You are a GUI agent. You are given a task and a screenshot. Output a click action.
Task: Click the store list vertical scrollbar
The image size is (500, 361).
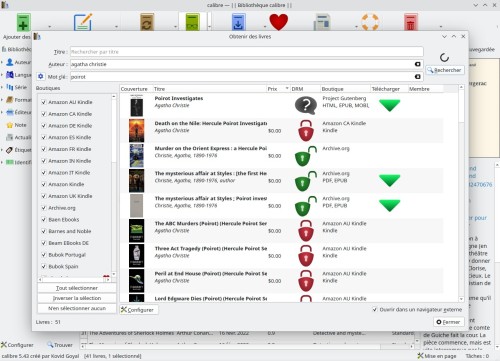point(114,185)
